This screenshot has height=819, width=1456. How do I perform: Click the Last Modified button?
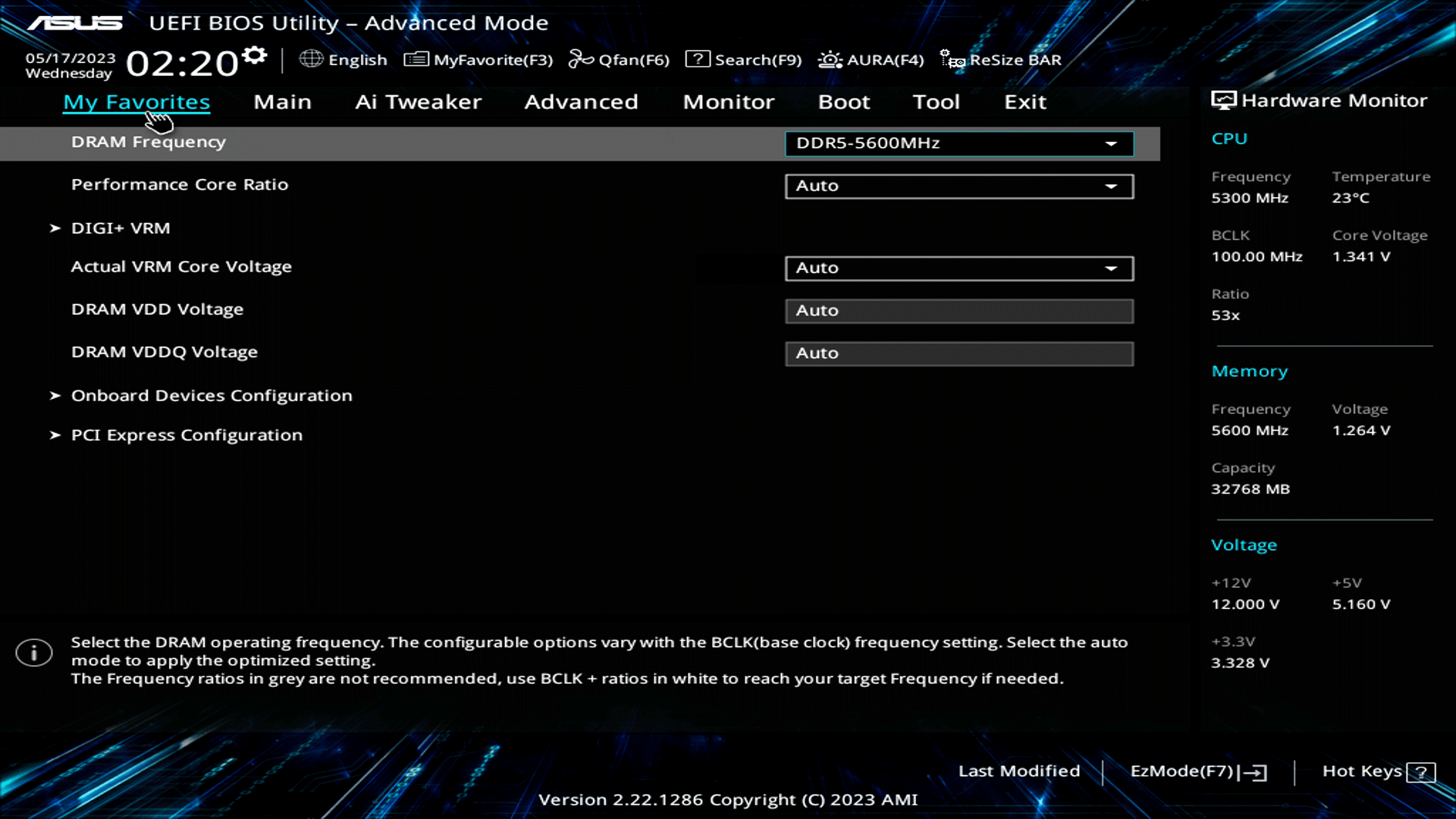coord(1018,771)
